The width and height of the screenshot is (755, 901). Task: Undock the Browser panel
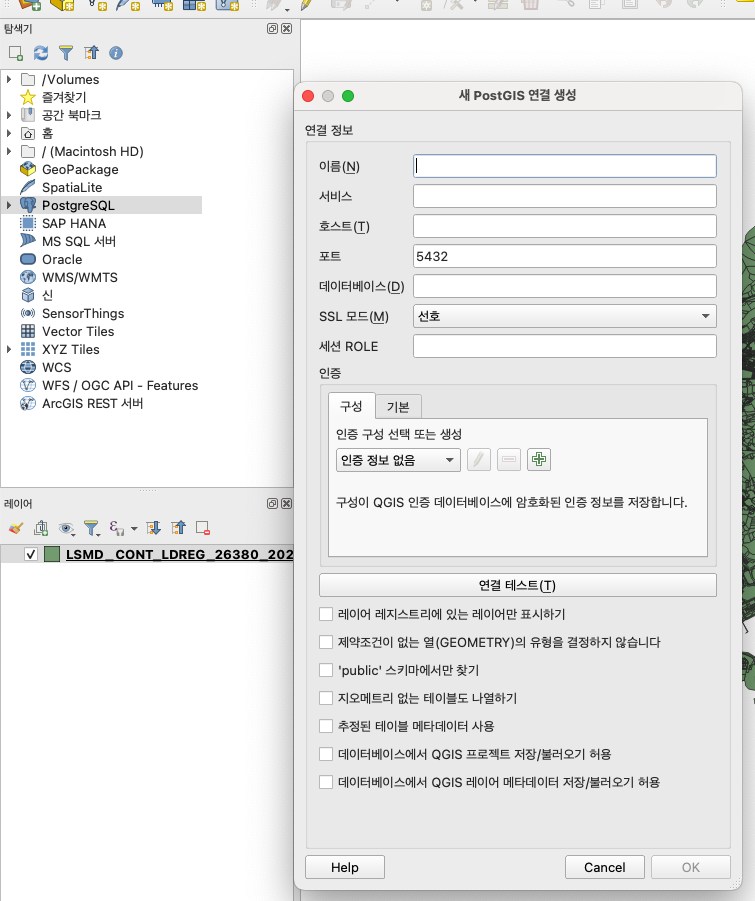tap(272, 29)
